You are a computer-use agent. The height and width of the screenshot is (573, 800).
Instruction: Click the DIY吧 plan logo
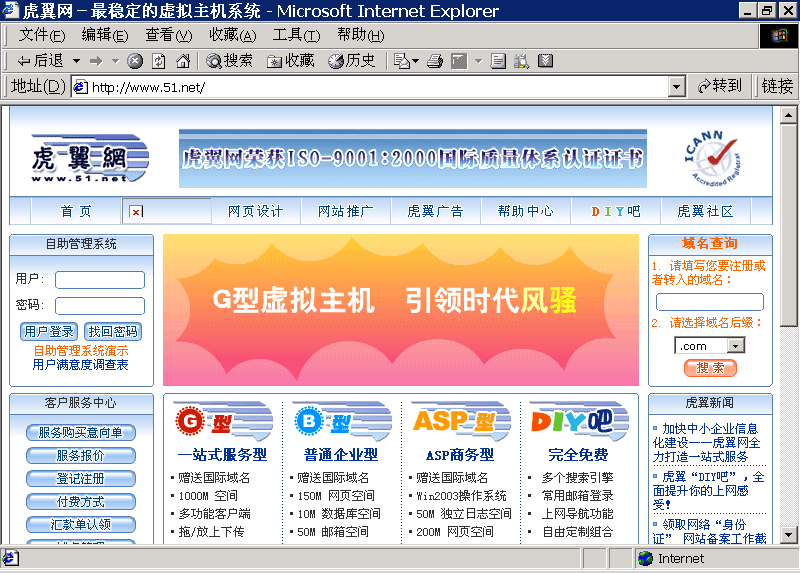(579, 421)
